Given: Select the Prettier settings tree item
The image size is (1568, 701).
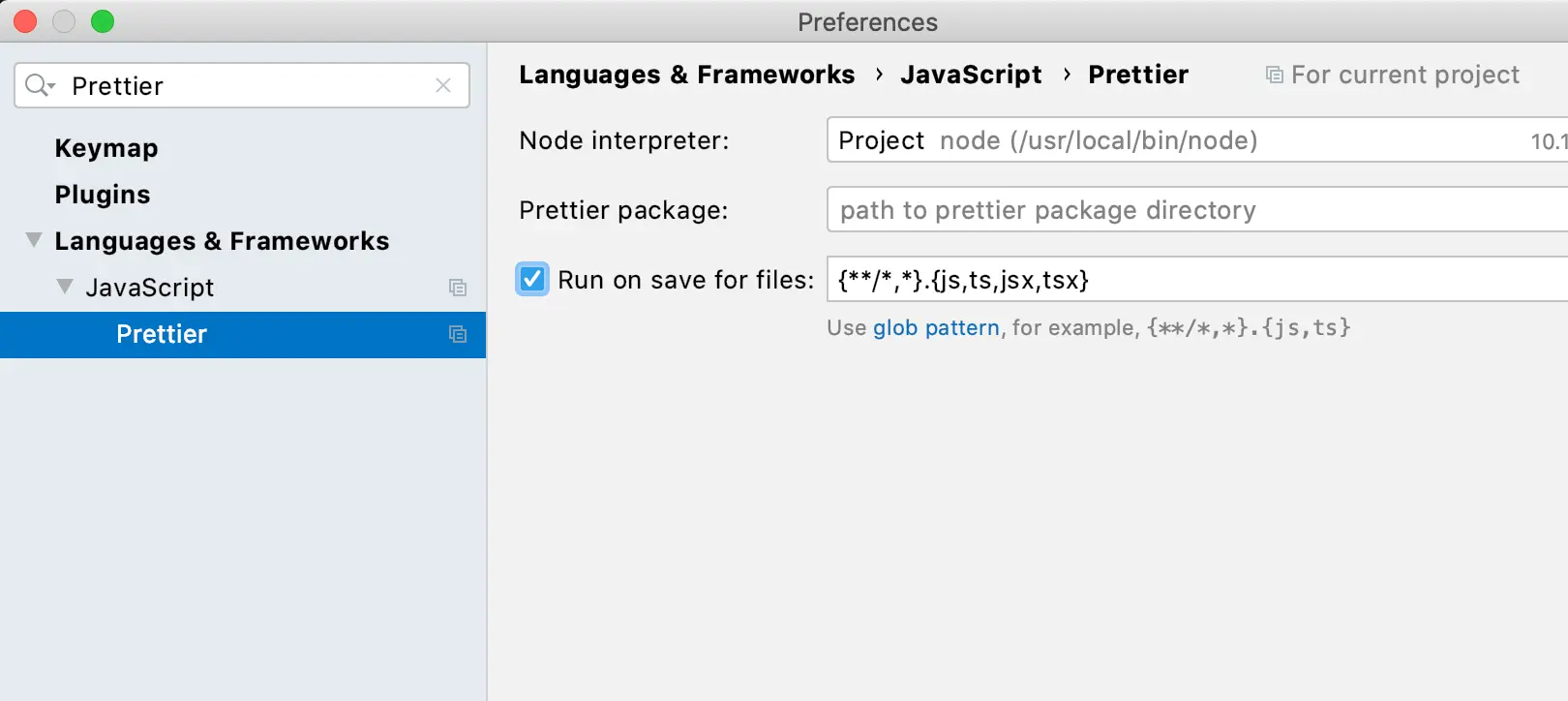Looking at the screenshot, I should pyautogui.click(x=162, y=334).
